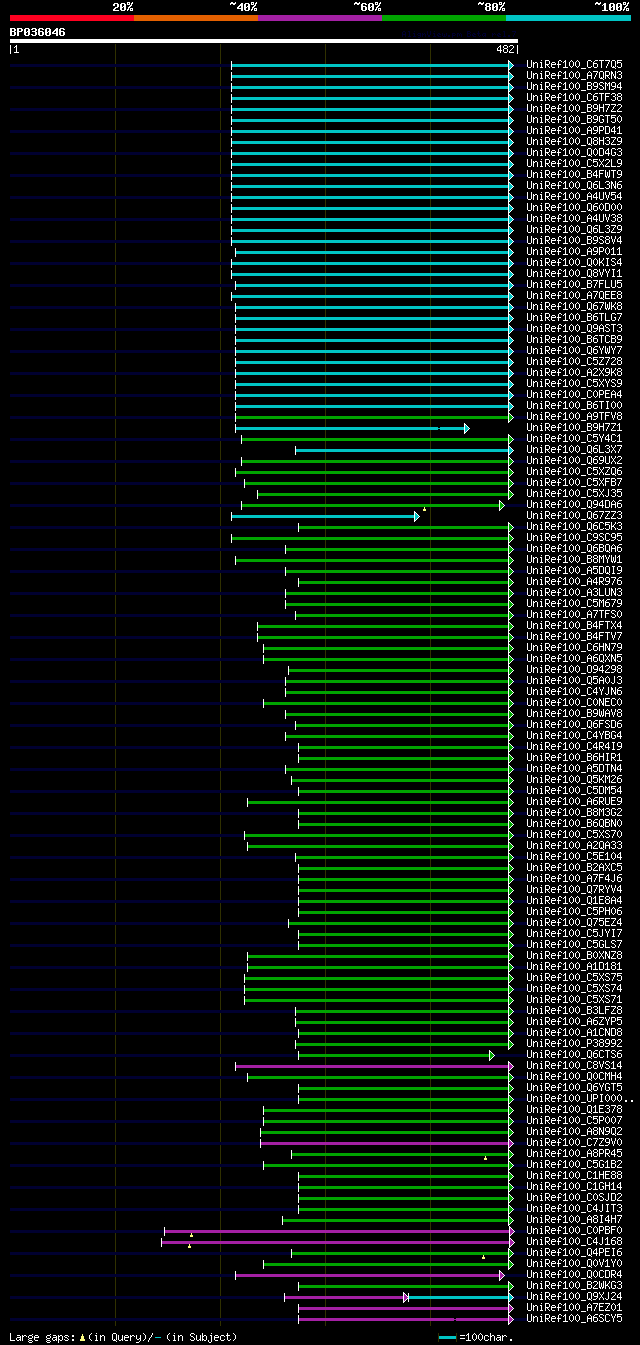Click the UniRef100_C0NEC0 label

[x=574, y=702]
